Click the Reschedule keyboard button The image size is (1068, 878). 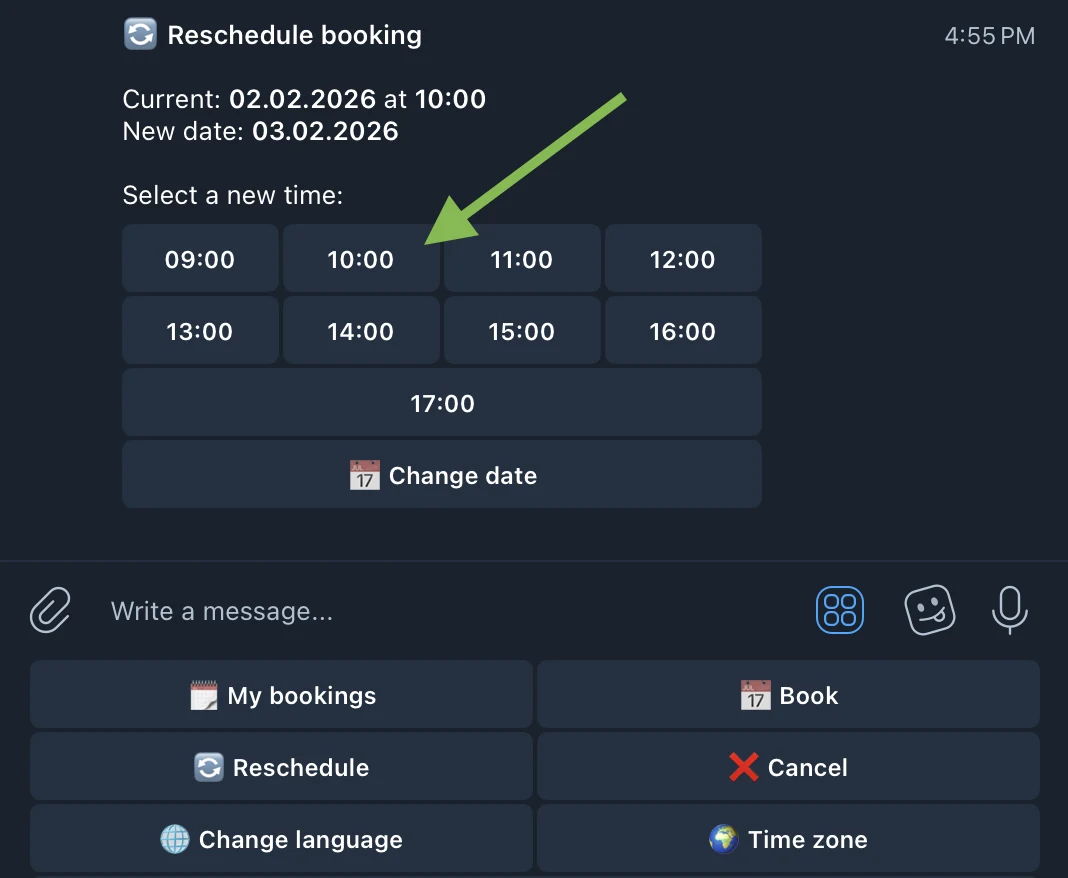coord(281,767)
